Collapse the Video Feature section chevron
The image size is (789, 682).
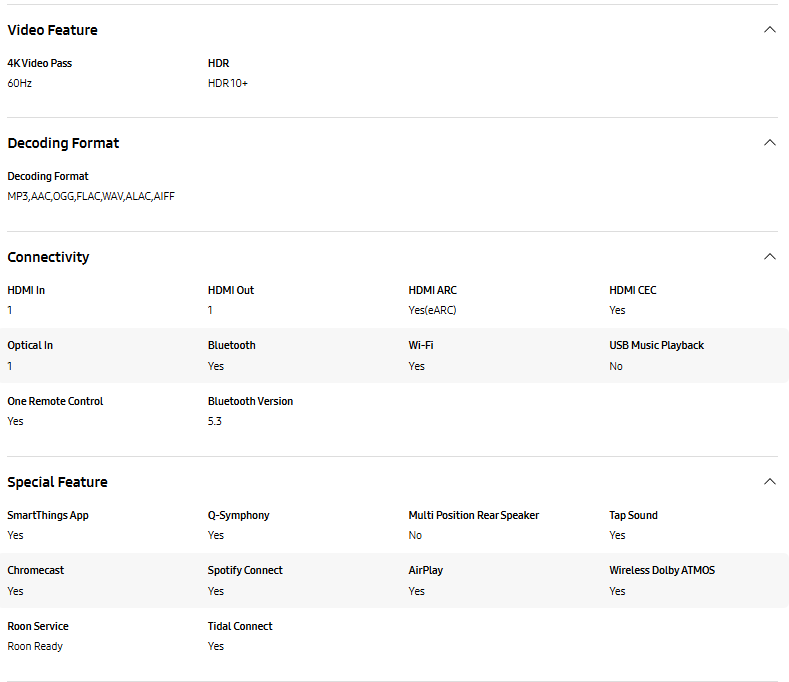pyautogui.click(x=769, y=30)
